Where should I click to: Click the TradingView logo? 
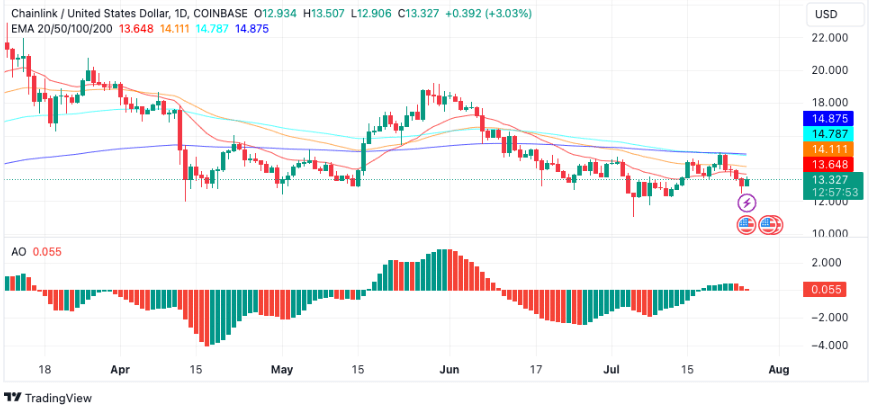47,397
